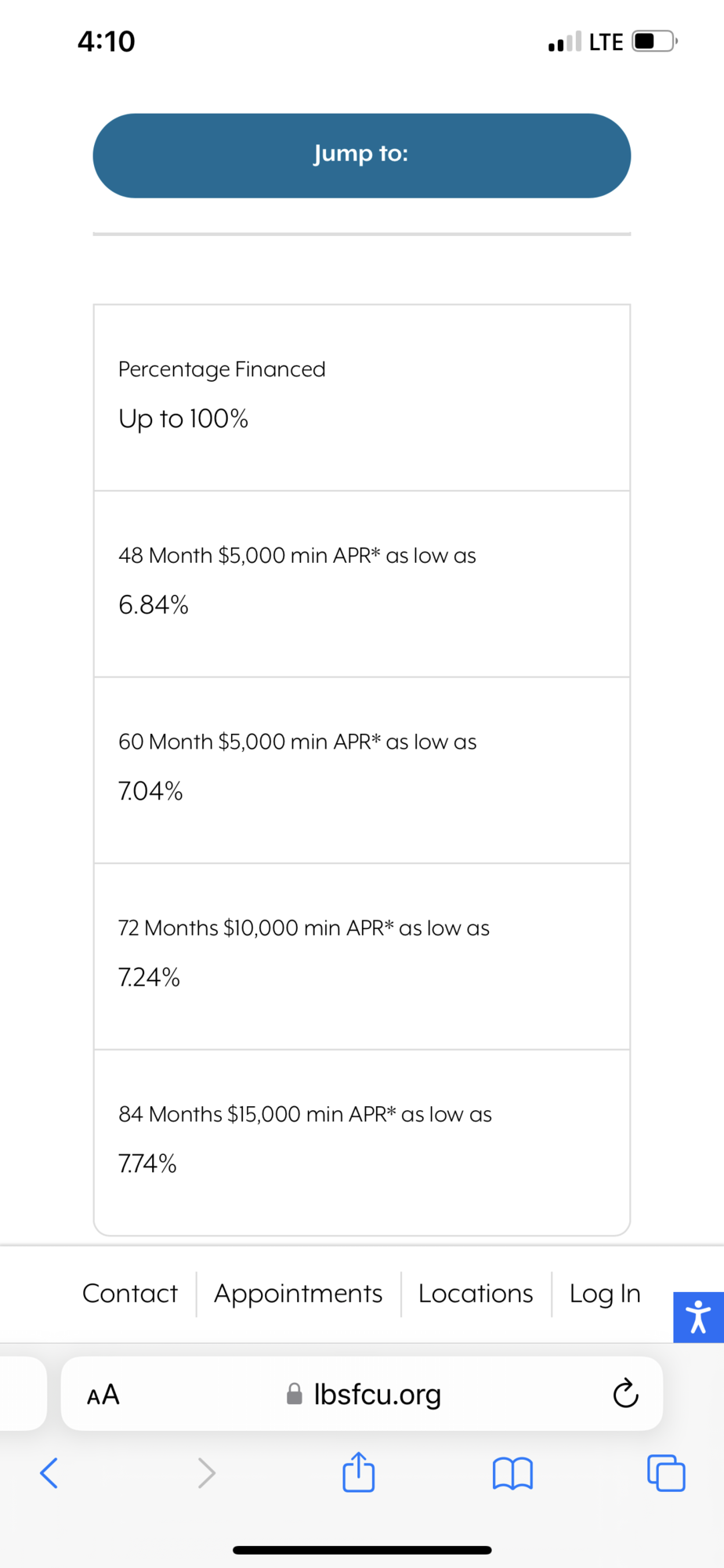
Task: Open the Safari share sheet icon
Action: coord(359,1472)
